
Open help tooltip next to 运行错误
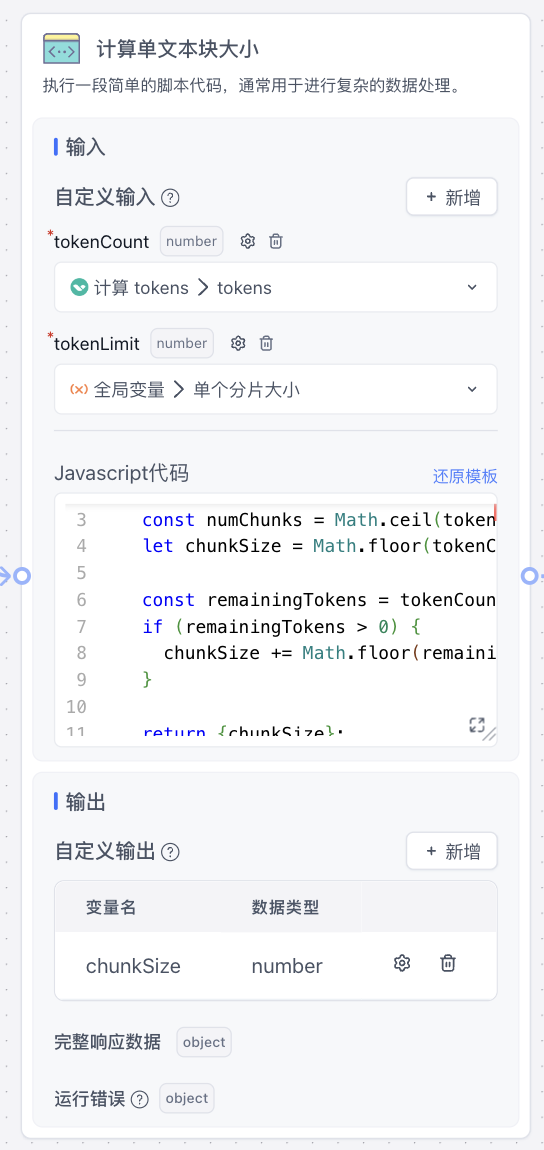click(140, 1099)
